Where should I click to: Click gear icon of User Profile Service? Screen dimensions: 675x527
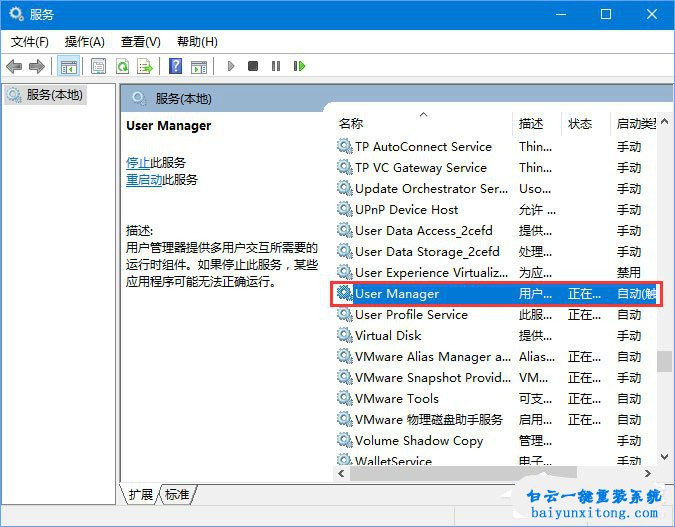(344, 314)
